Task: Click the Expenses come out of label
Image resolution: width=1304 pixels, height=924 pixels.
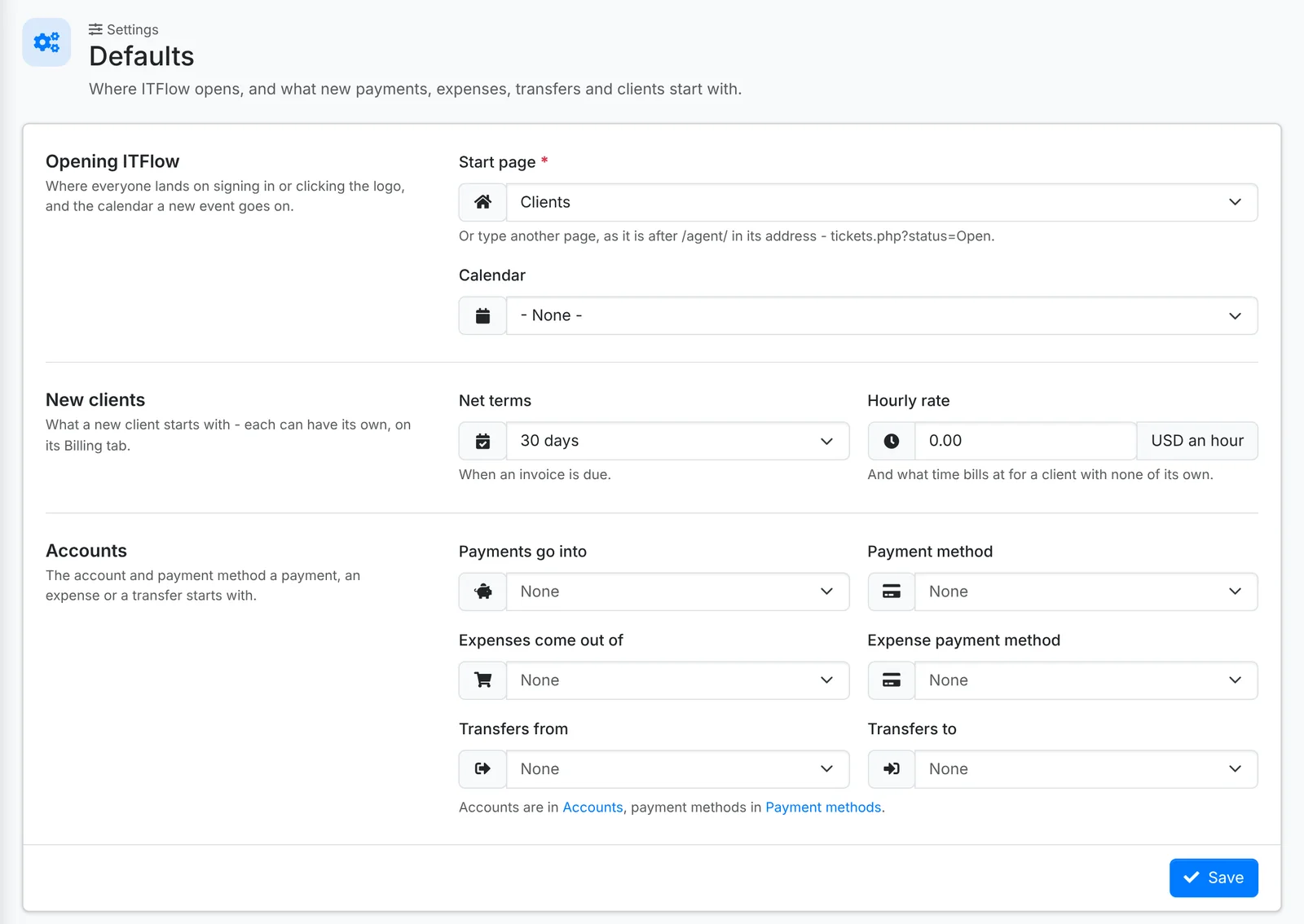Action: click(x=541, y=640)
